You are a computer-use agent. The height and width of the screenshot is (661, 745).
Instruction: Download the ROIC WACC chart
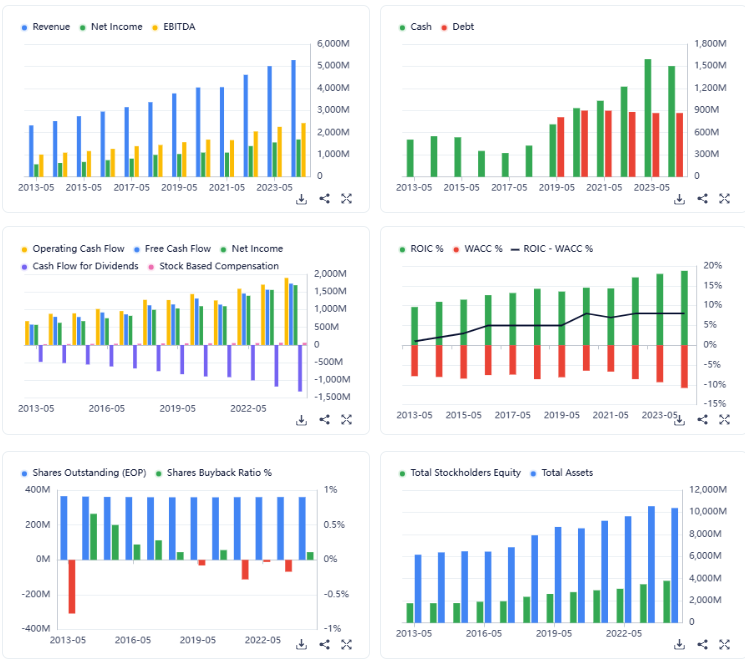coord(679,420)
